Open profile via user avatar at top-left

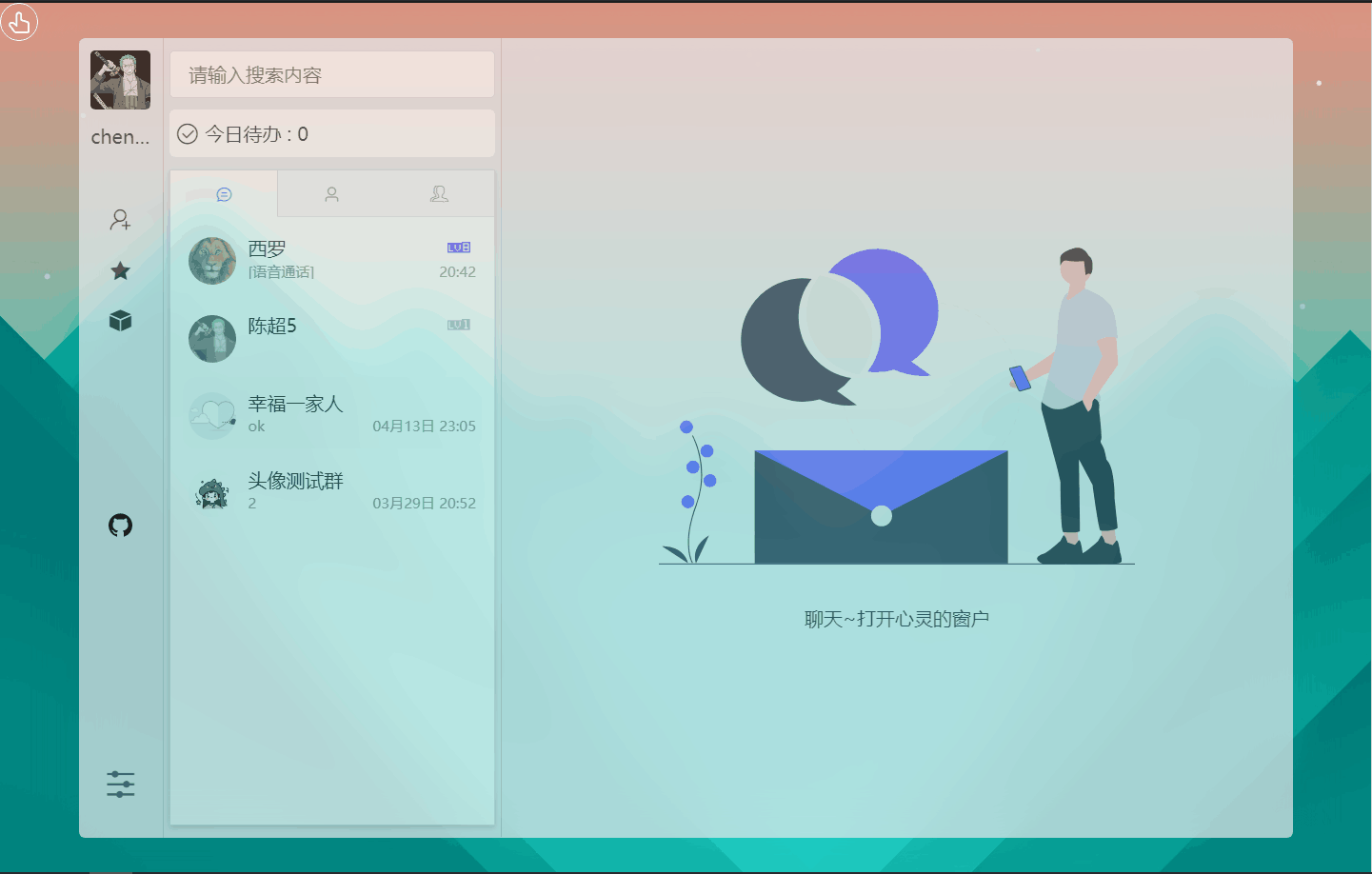pyautogui.click(x=120, y=80)
